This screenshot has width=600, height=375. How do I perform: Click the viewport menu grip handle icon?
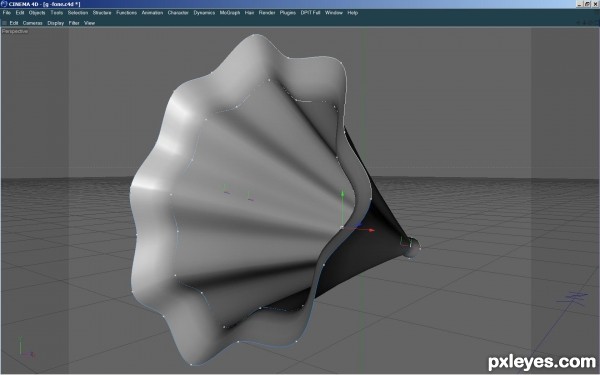[x=5, y=23]
